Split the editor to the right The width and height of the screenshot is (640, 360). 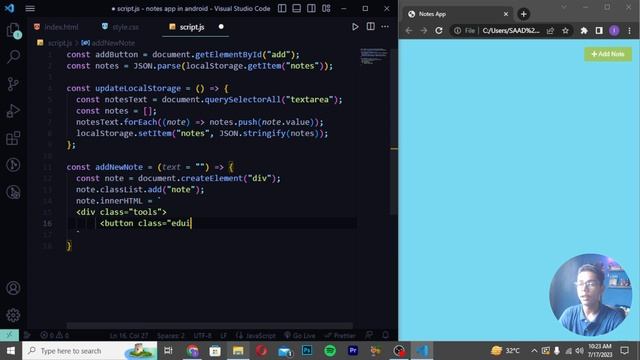370,27
